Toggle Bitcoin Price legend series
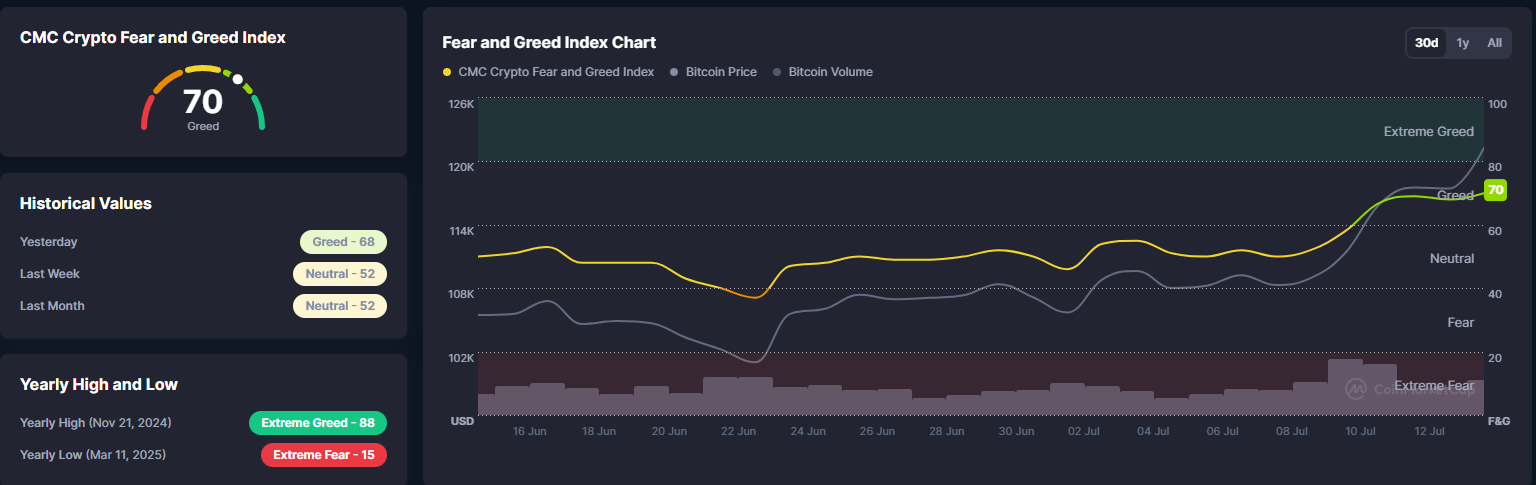Viewport: 1536px width, 485px height. (714, 72)
